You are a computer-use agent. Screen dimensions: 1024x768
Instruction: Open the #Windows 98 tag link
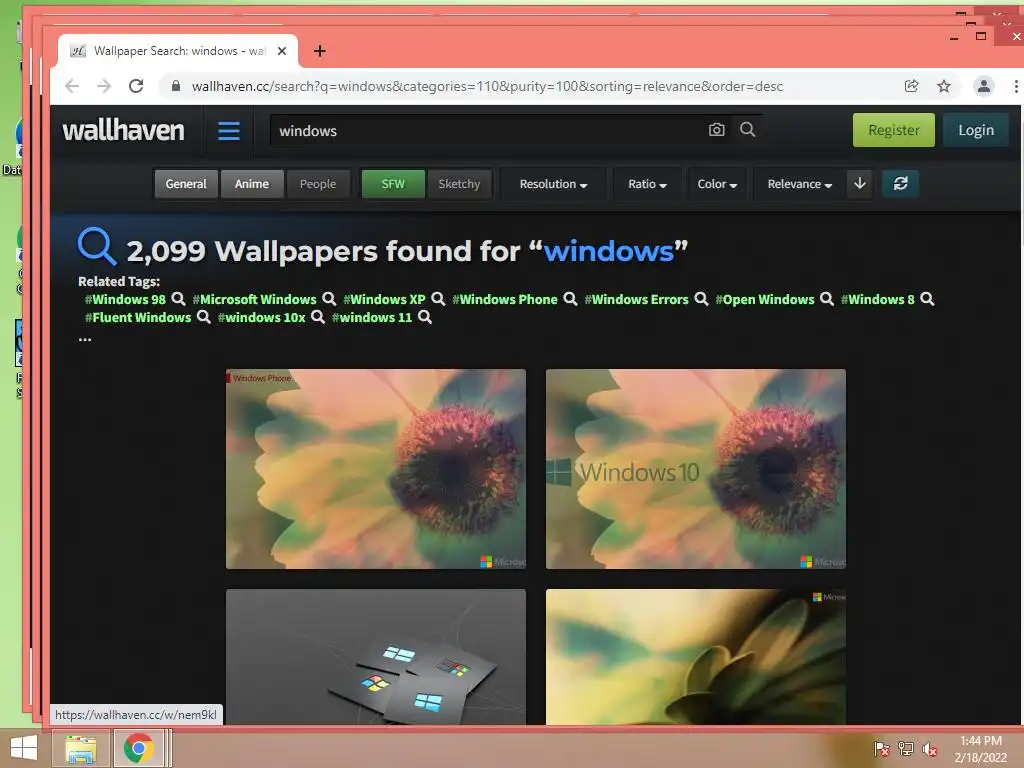(x=125, y=299)
